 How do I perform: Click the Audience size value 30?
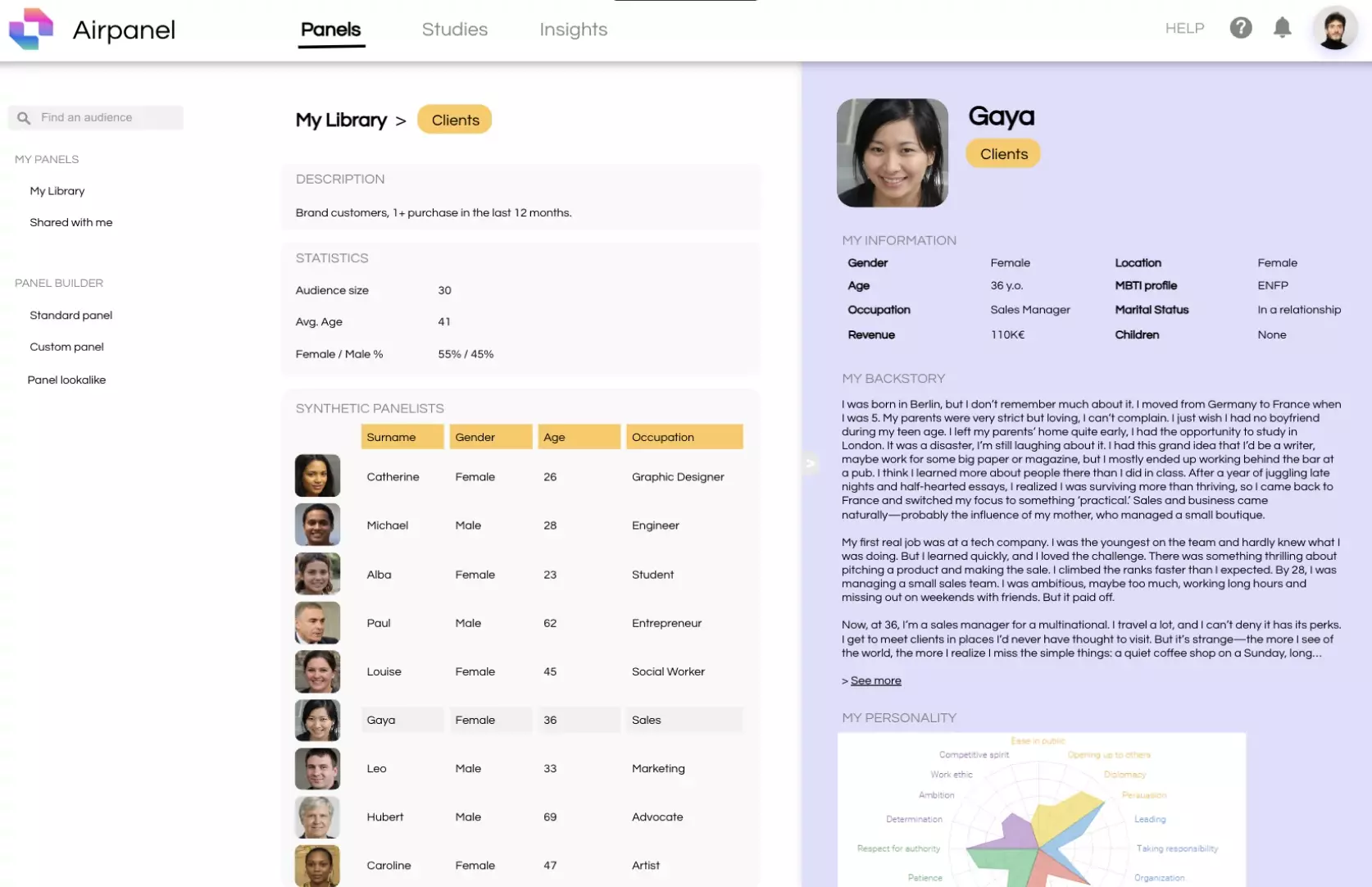(x=444, y=290)
